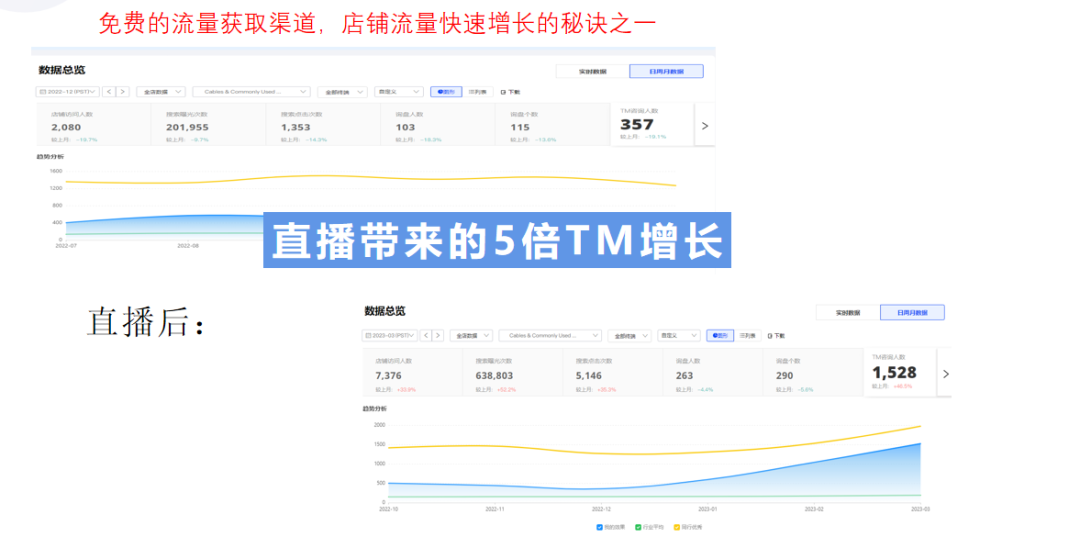Image resolution: width=1080 pixels, height=548 pixels.
Task: Click 2022-10 label on chart axis
Action: (388, 509)
